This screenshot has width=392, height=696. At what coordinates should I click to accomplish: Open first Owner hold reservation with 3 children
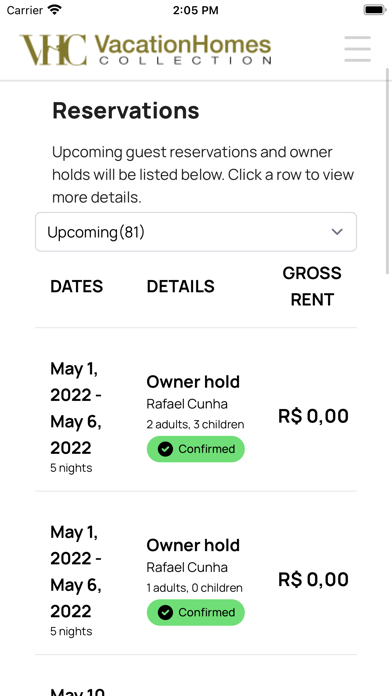pos(196,410)
